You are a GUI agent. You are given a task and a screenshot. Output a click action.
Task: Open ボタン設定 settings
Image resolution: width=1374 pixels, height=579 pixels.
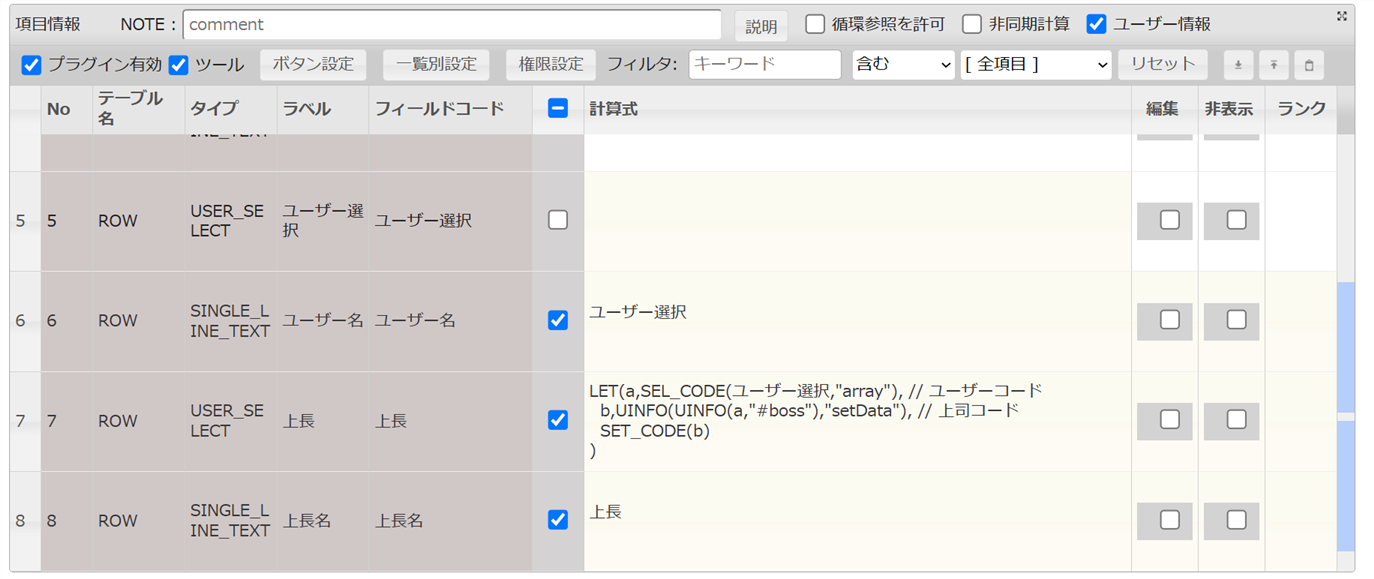[313, 65]
